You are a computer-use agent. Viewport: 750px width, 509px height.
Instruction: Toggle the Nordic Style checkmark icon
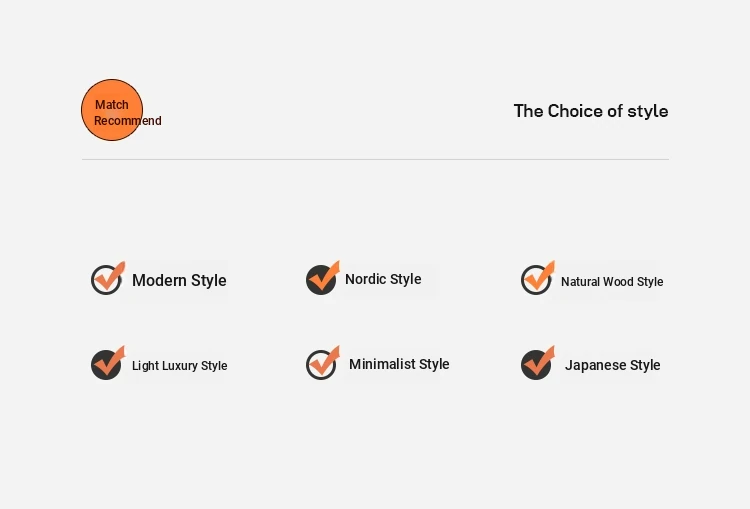click(323, 278)
